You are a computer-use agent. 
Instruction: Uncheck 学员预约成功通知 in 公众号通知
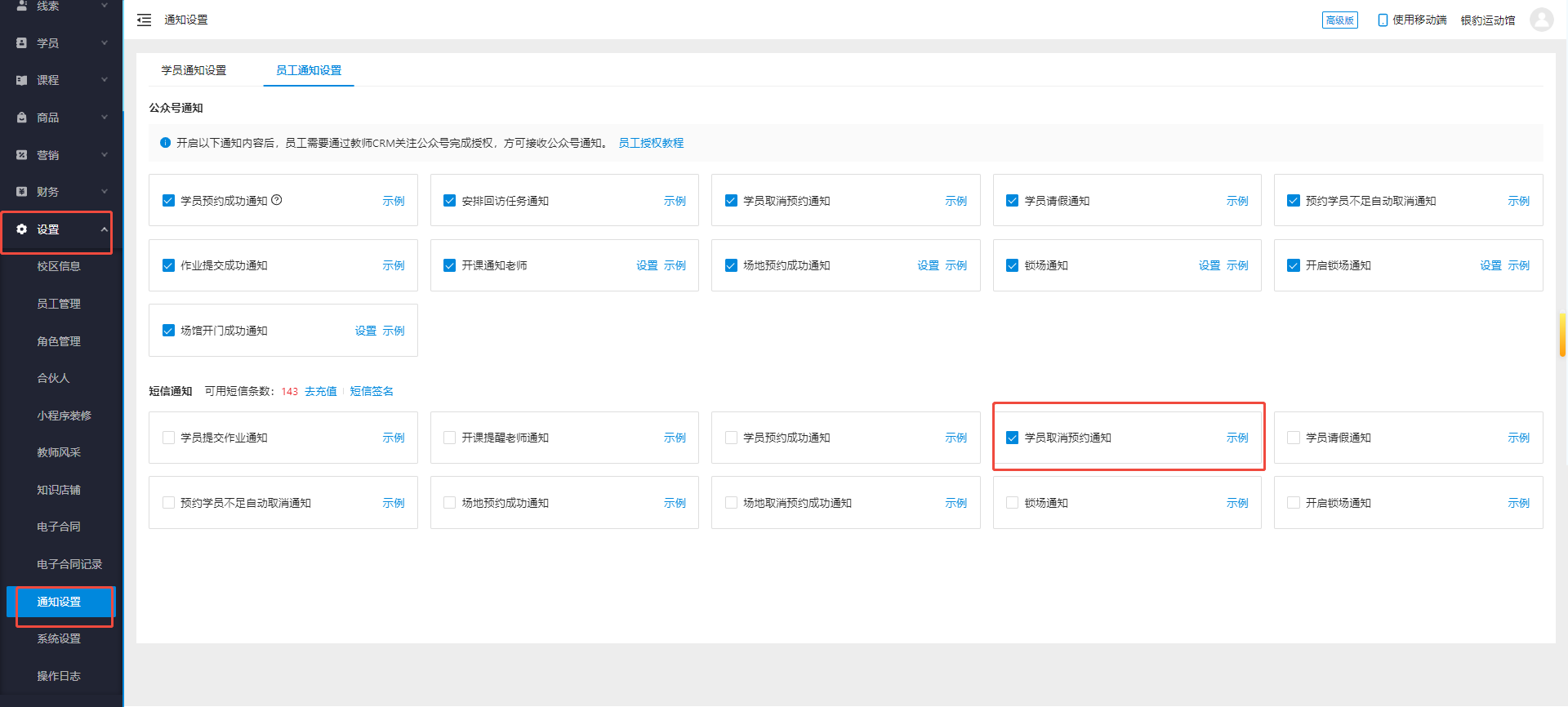click(168, 200)
